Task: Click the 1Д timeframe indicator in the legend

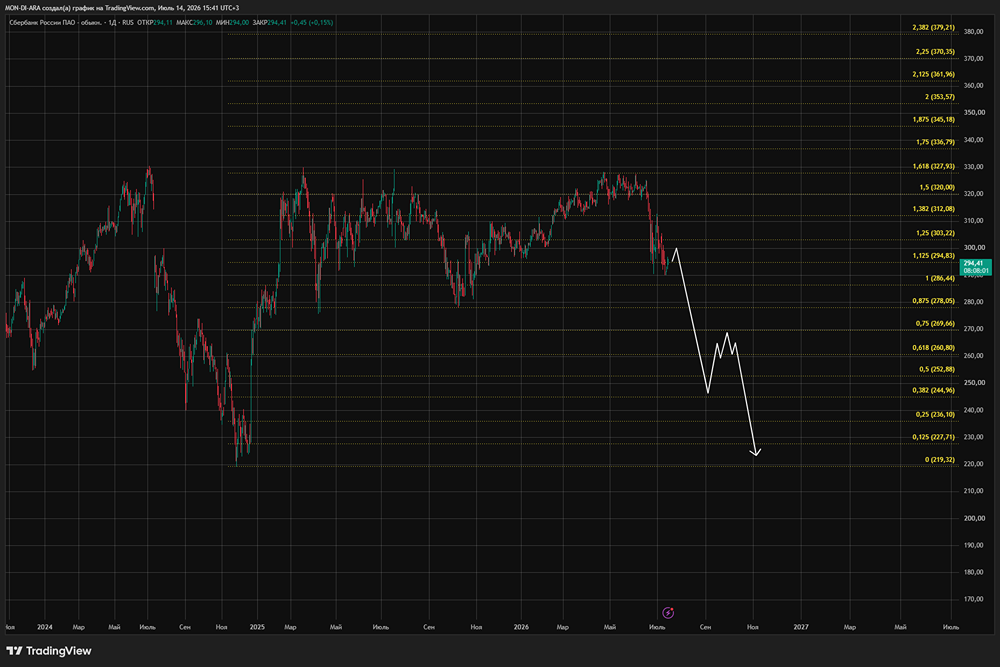Action: 113,22
